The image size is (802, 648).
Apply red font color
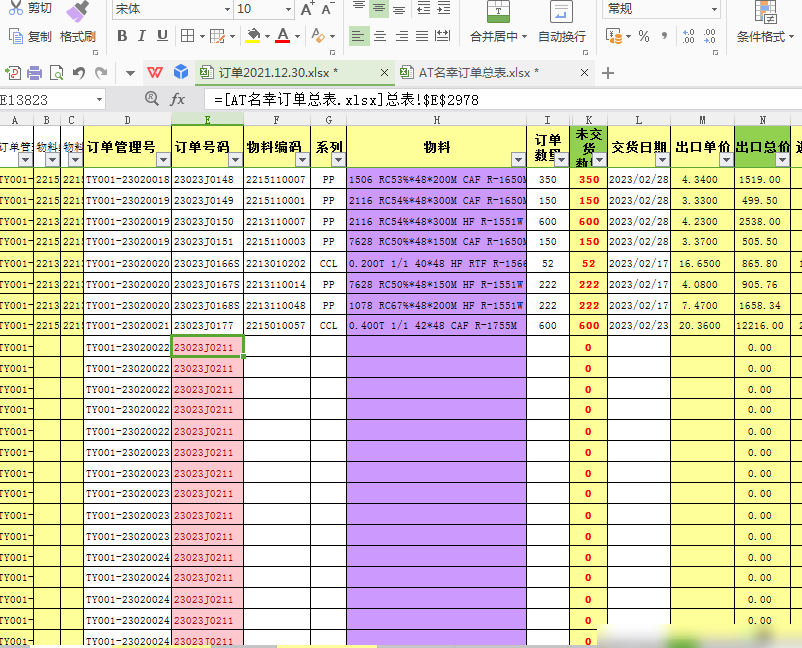click(x=283, y=36)
